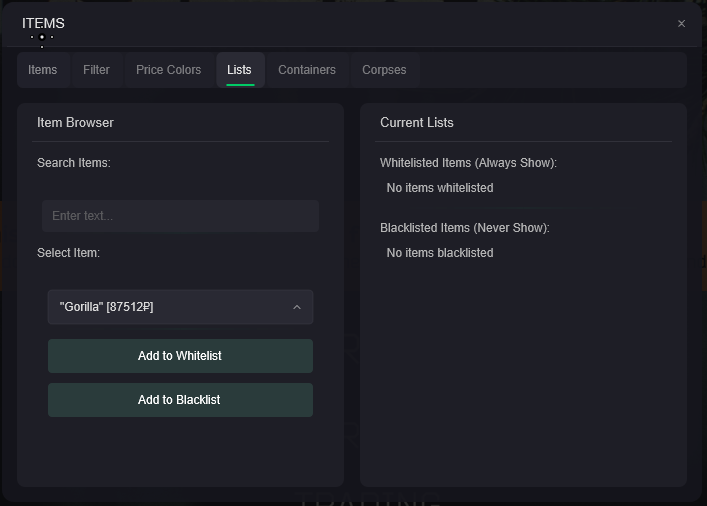Select the "No items blacklisted" entry
Image resolution: width=707 pixels, height=506 pixels.
point(439,253)
